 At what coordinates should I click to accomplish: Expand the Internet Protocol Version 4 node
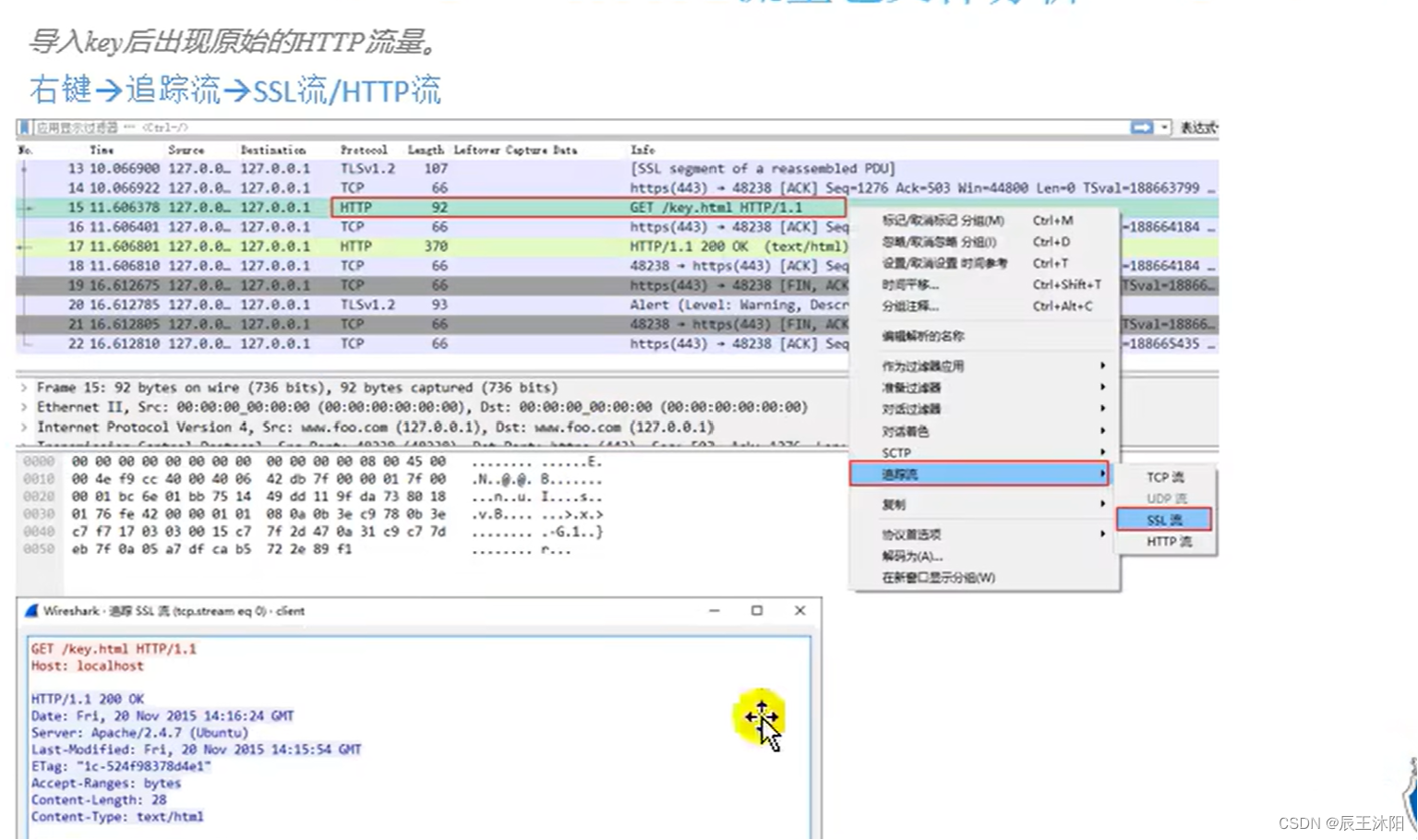click(x=24, y=427)
